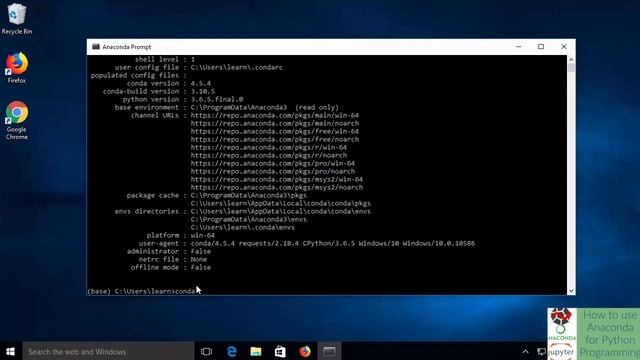
Task: Click the 'conda version : 4.5.4' line
Action: tap(169, 83)
